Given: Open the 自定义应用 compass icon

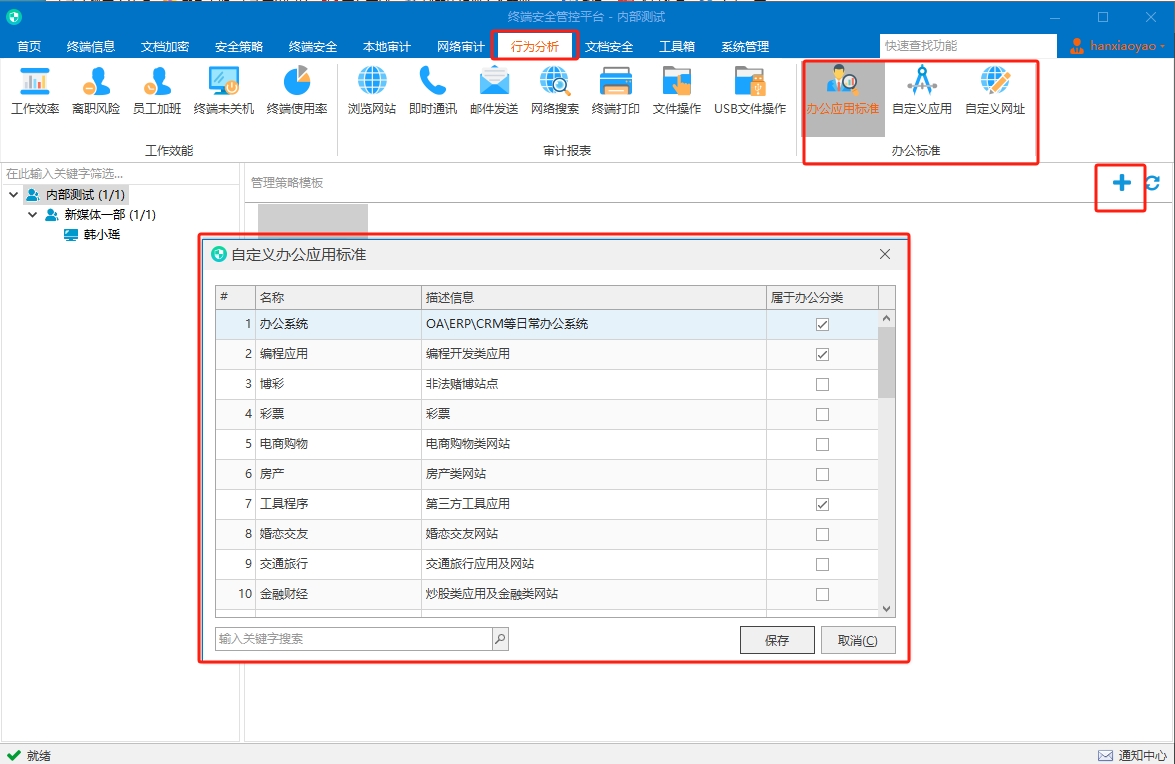Looking at the screenshot, I should [x=922, y=91].
